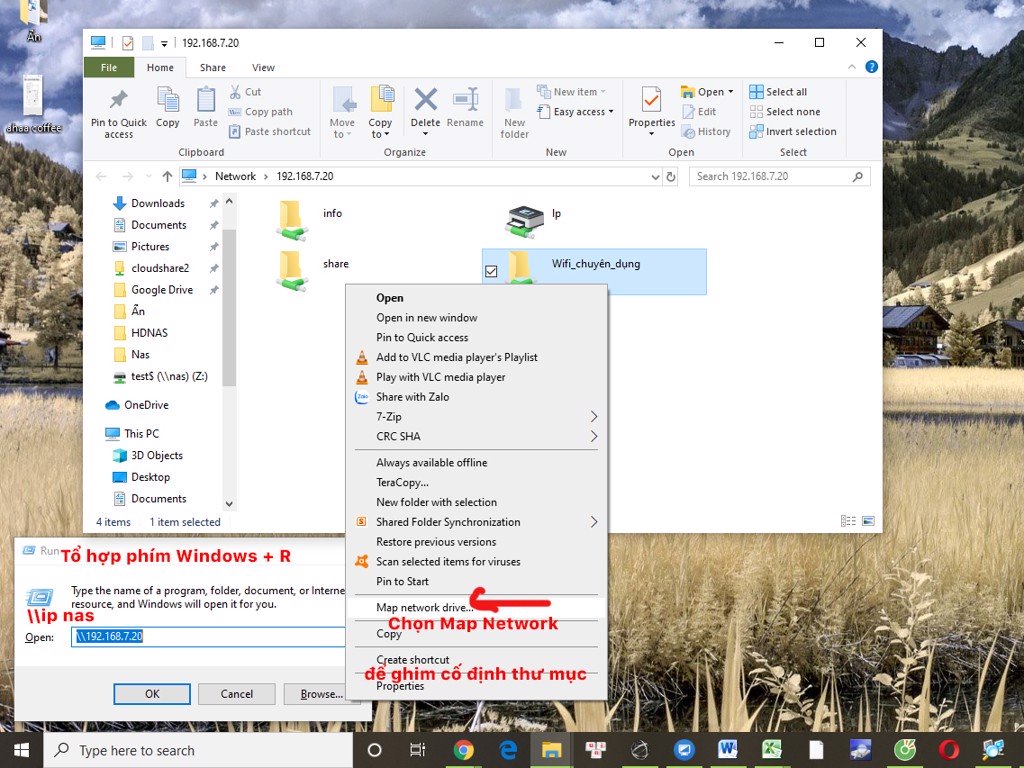Screen dimensions: 1024x768
Task: Click the New folder ribbon icon
Action: click(x=515, y=112)
